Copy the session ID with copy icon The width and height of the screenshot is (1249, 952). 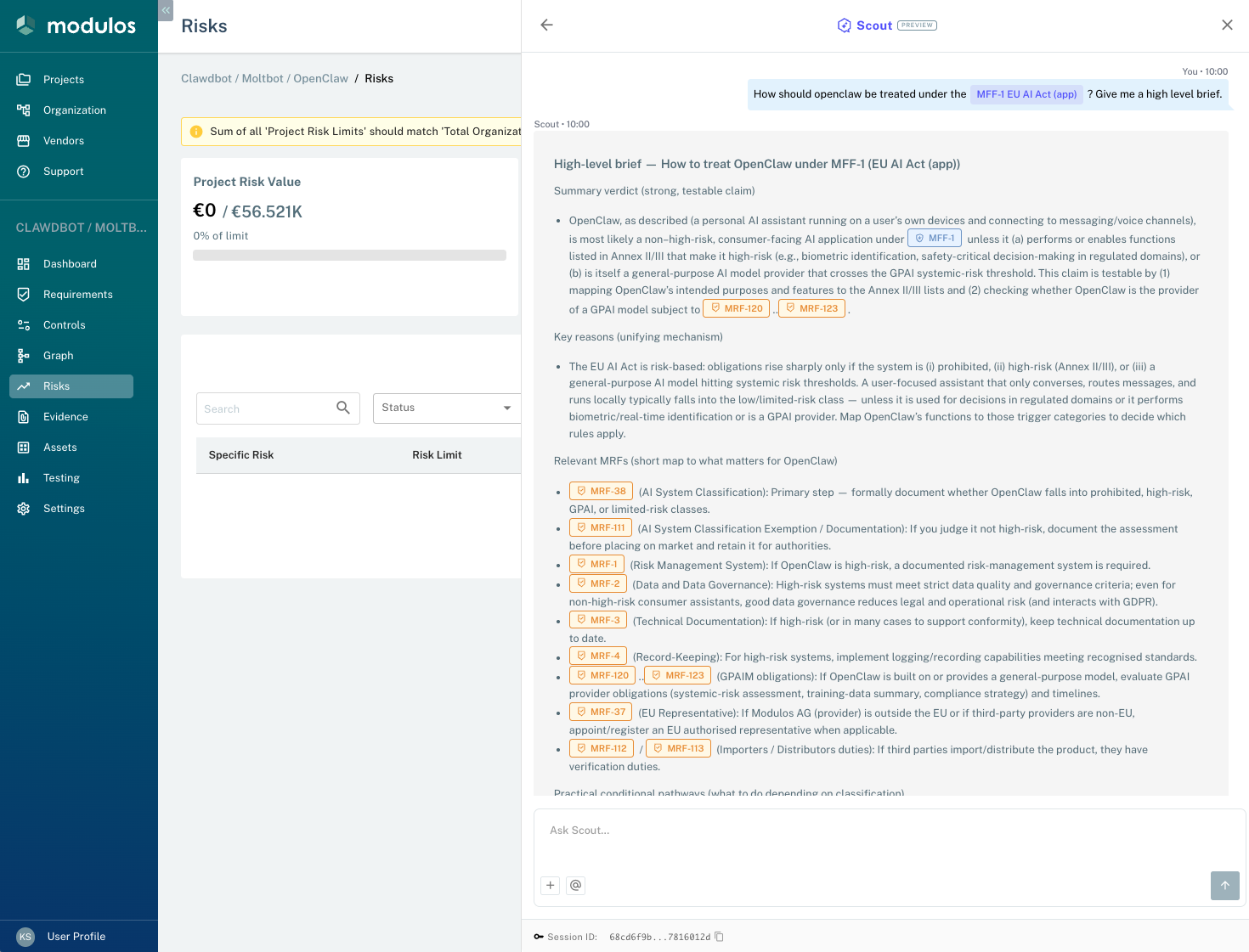[x=719, y=937]
